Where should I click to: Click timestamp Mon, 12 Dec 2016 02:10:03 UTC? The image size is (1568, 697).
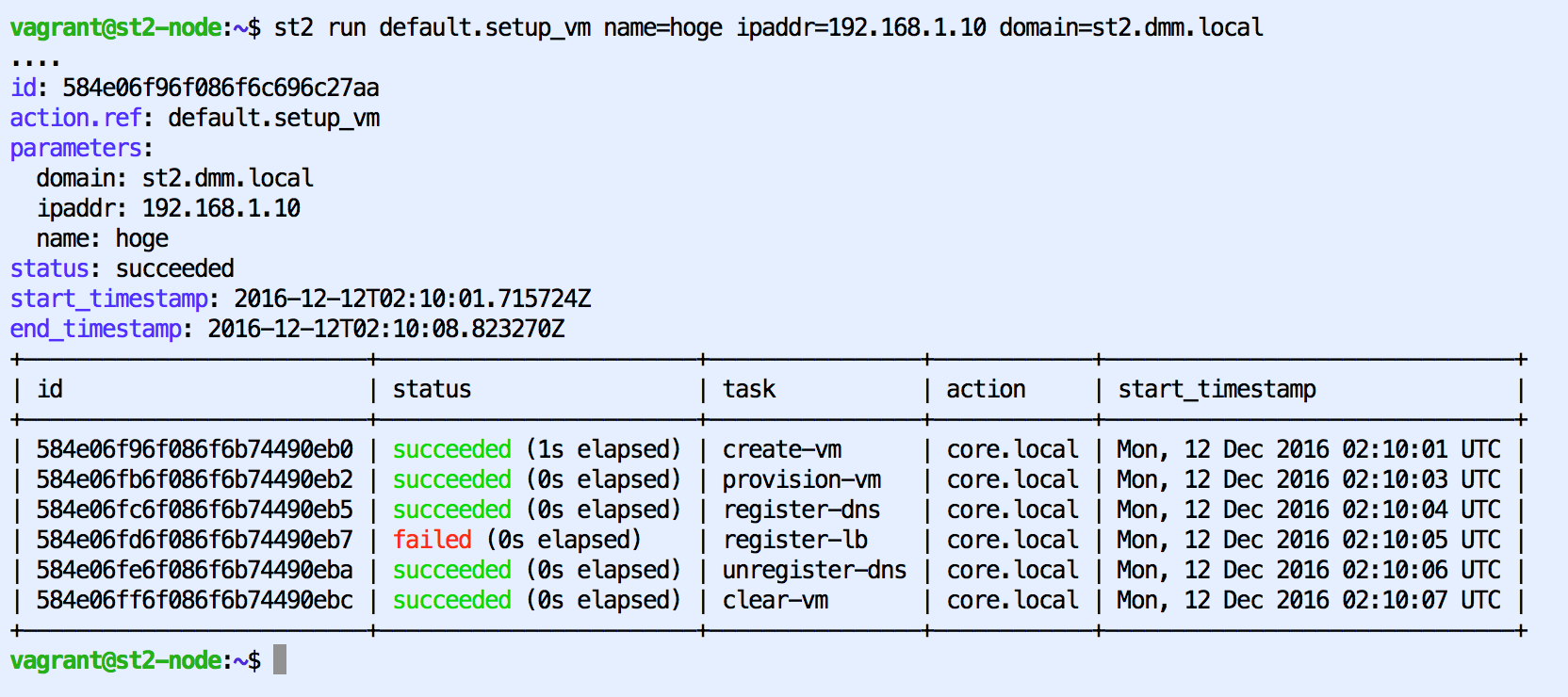(x=1309, y=479)
